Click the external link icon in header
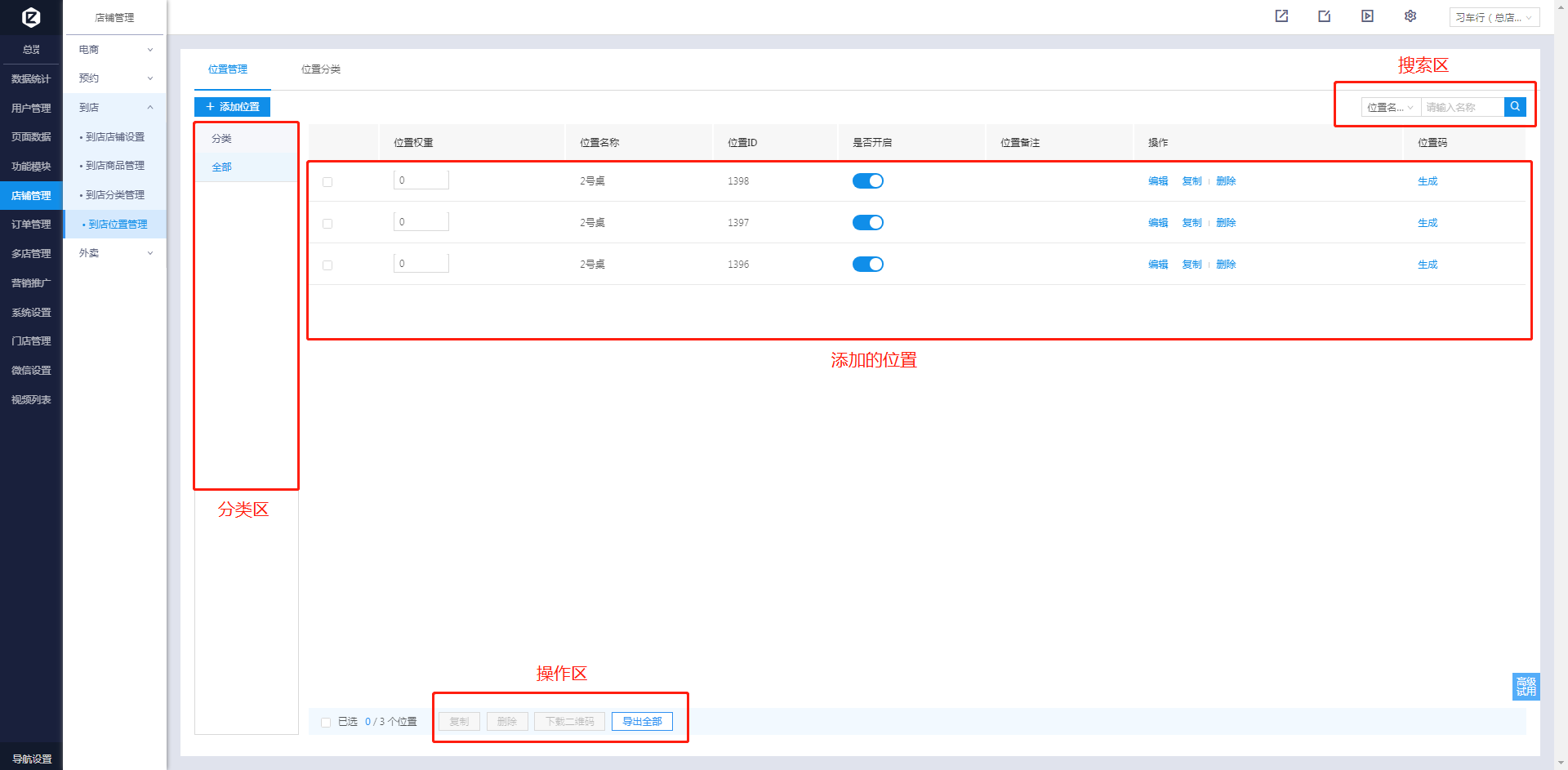The height and width of the screenshot is (770, 1568). coord(1281,16)
